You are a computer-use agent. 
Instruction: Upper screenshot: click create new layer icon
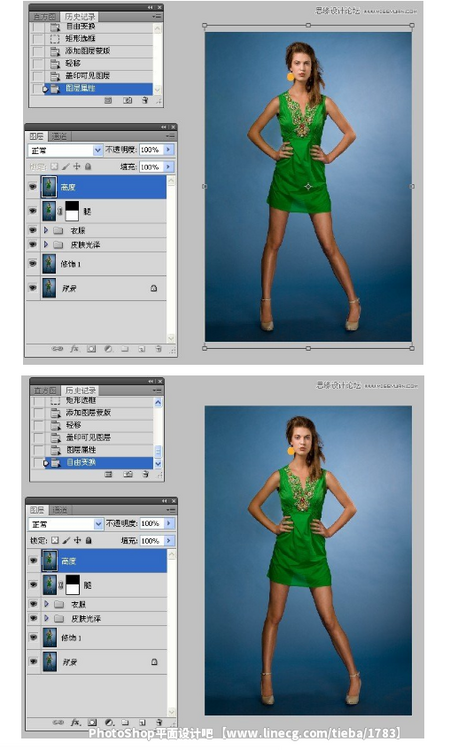click(x=142, y=349)
